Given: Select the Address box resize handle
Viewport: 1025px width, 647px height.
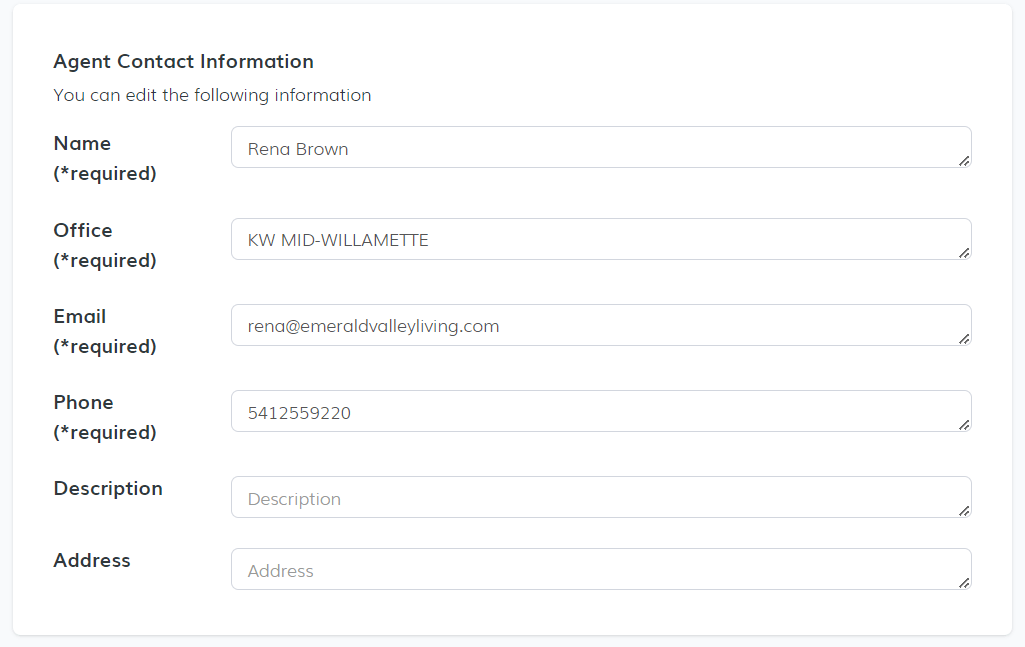Looking at the screenshot, I should 964,582.
